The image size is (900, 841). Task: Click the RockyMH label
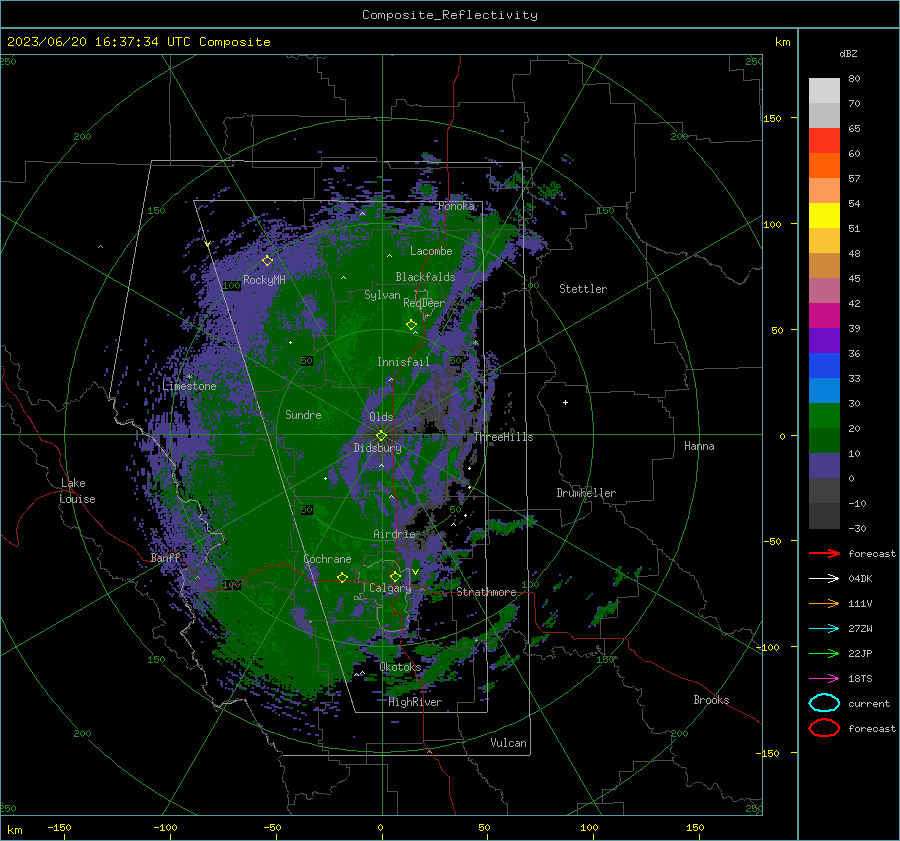264,280
